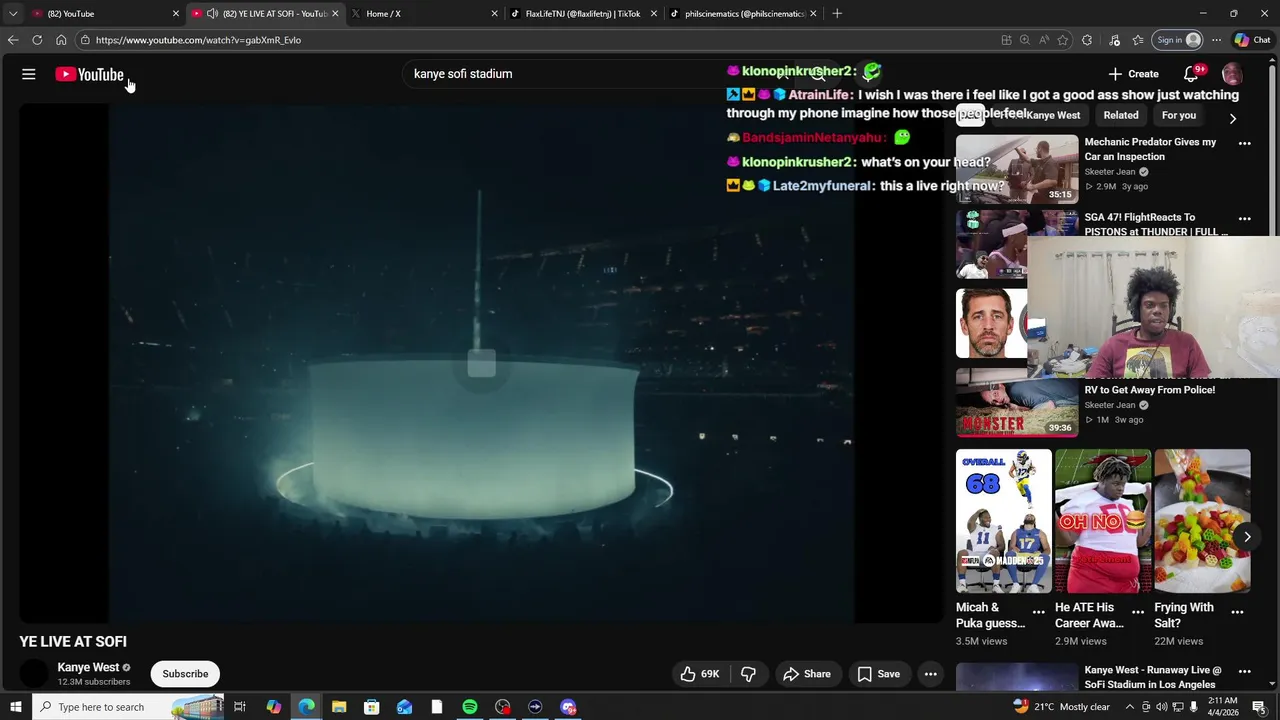The height and width of the screenshot is (720, 1280).
Task: Open Edge settings and more menu
Action: point(1216,40)
